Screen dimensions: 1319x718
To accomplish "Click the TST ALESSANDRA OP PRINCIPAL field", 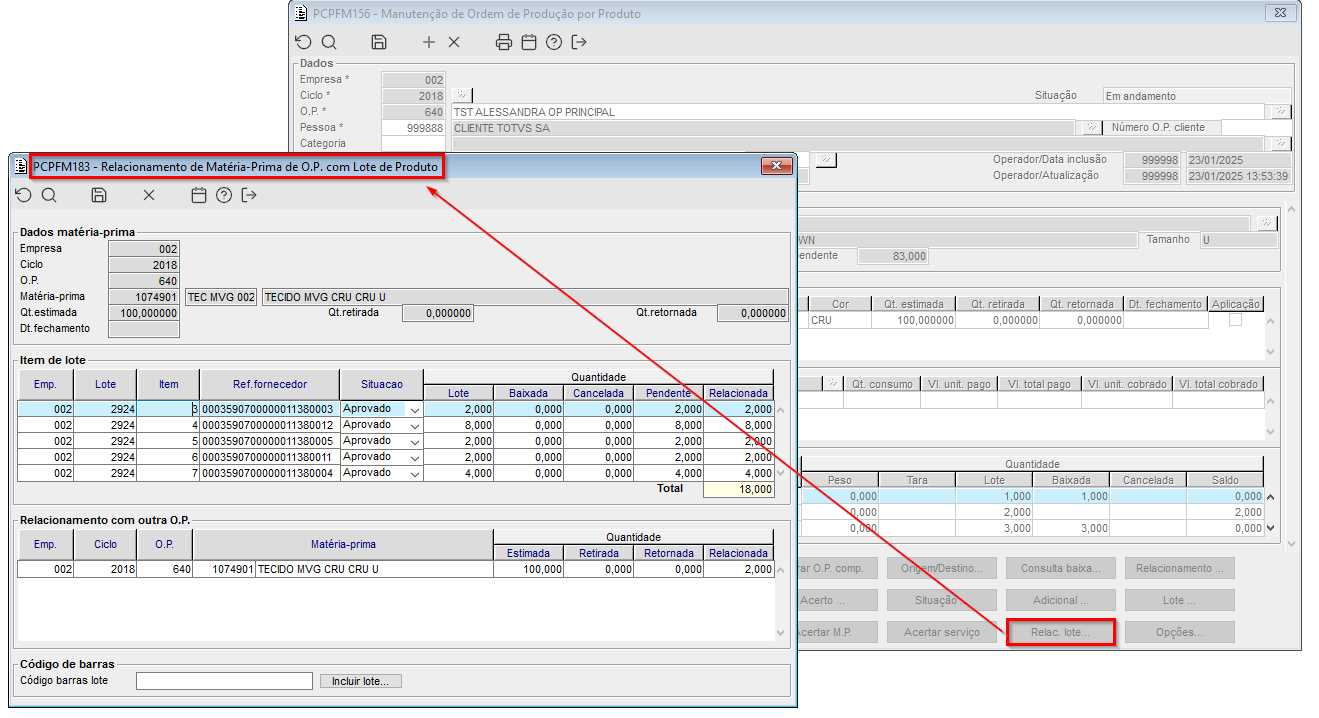I will point(860,112).
